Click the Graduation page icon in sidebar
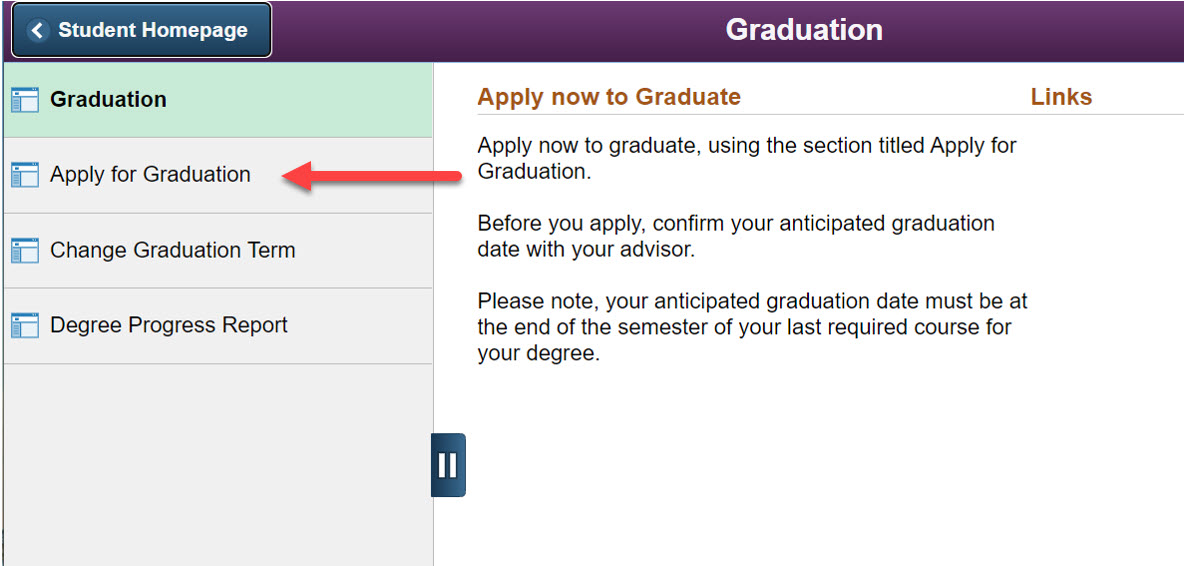 tap(24, 100)
